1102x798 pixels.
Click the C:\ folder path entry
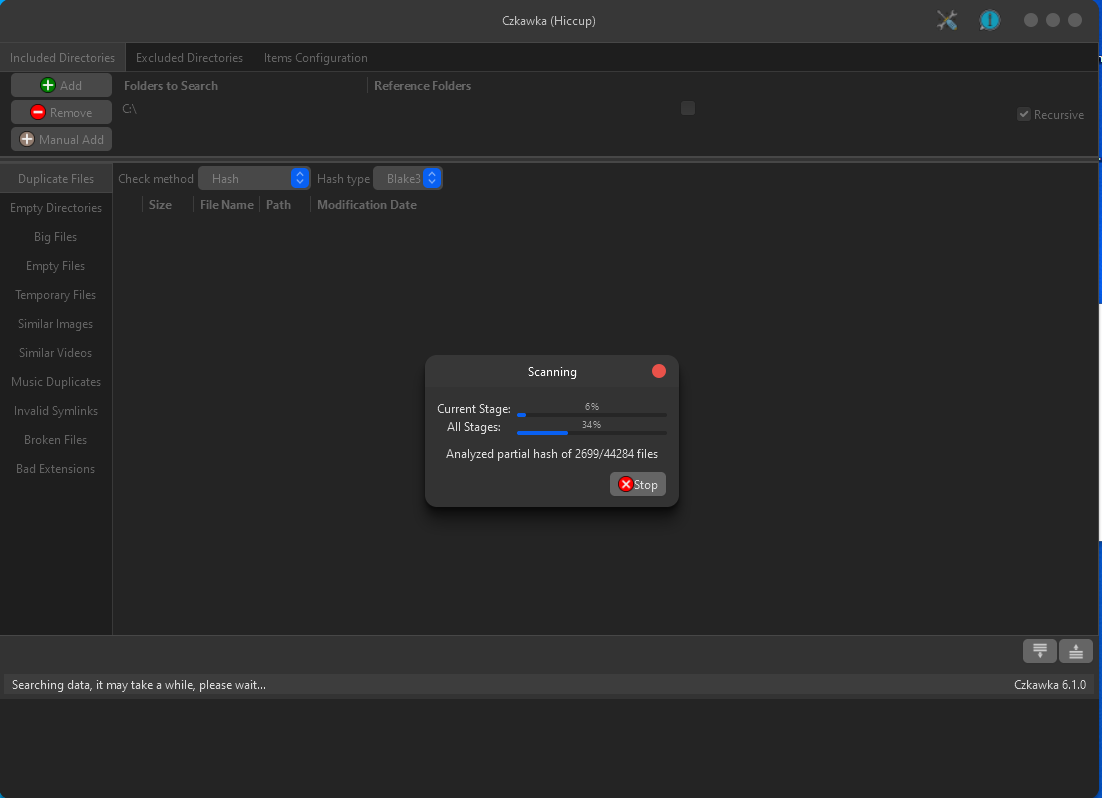pyautogui.click(x=129, y=108)
